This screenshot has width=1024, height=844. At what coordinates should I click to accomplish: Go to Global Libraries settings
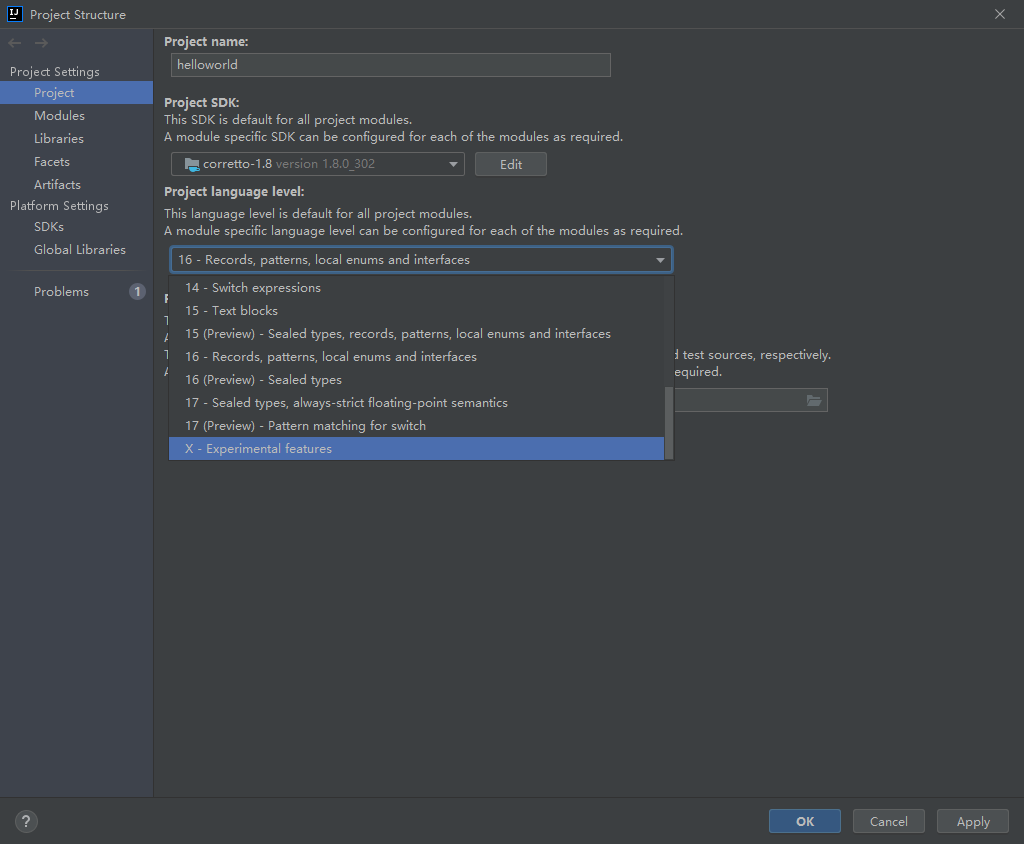pyautogui.click(x=80, y=250)
